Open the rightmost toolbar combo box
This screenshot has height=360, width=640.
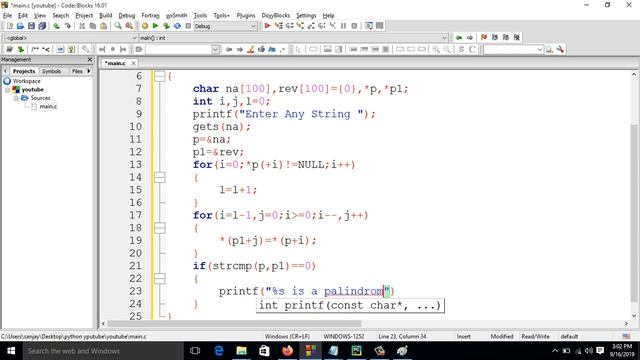coord(540,49)
